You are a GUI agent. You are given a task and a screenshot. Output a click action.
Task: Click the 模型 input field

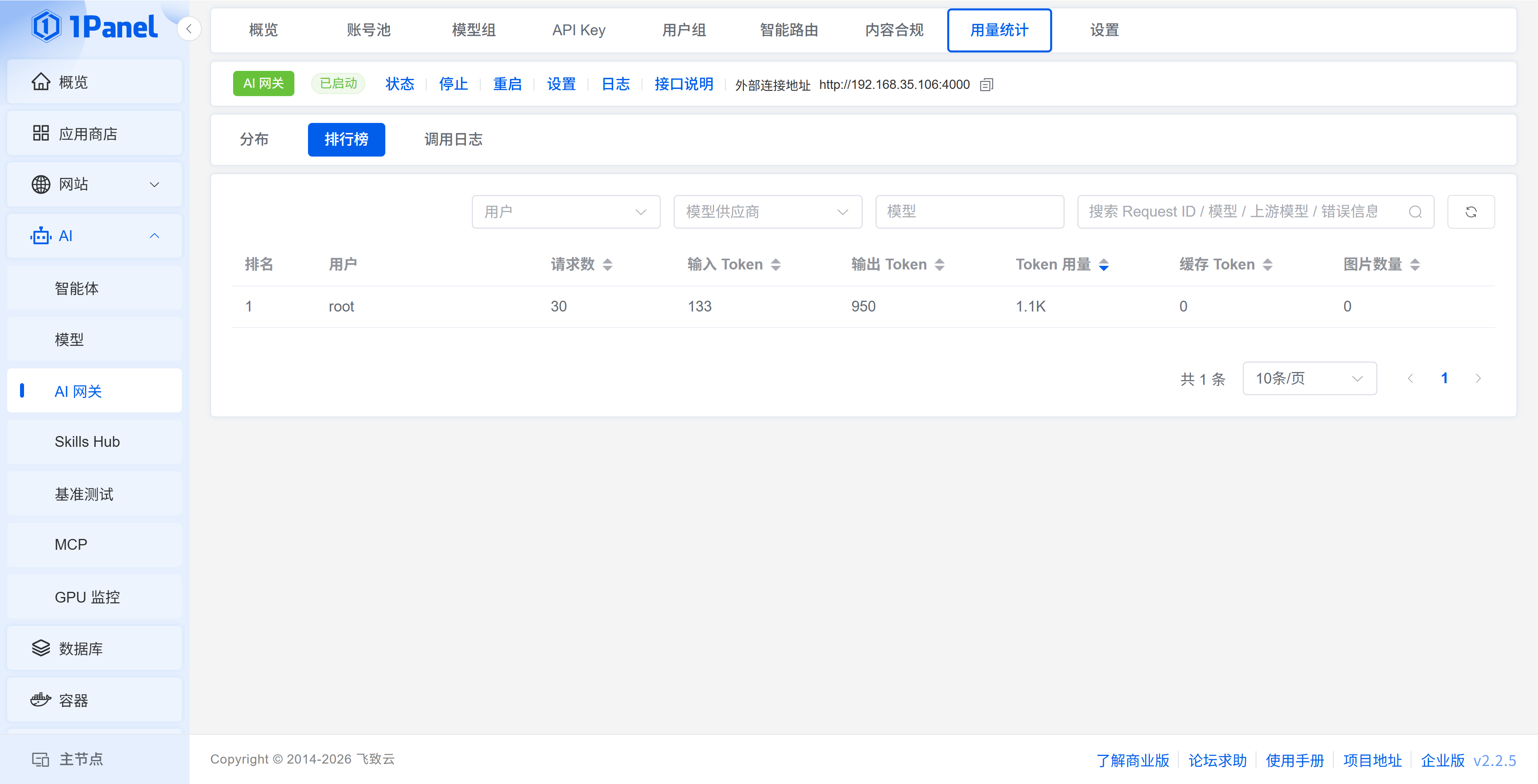[970, 212]
